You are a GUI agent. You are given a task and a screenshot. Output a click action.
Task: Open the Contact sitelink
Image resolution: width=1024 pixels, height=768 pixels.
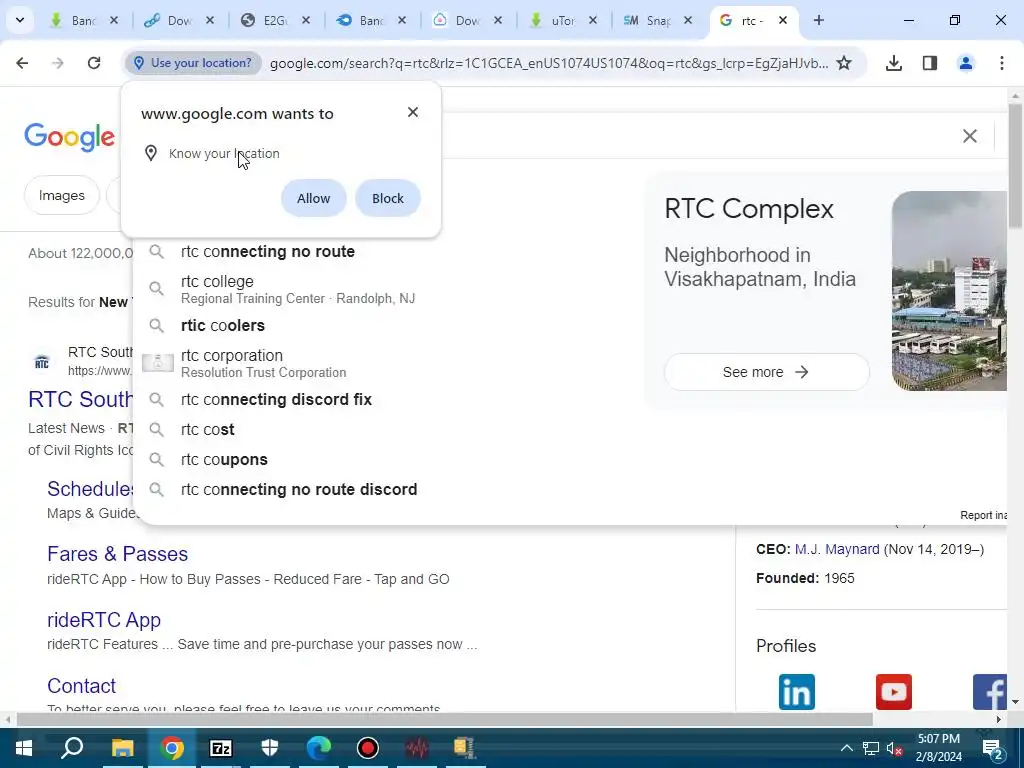[81, 686]
